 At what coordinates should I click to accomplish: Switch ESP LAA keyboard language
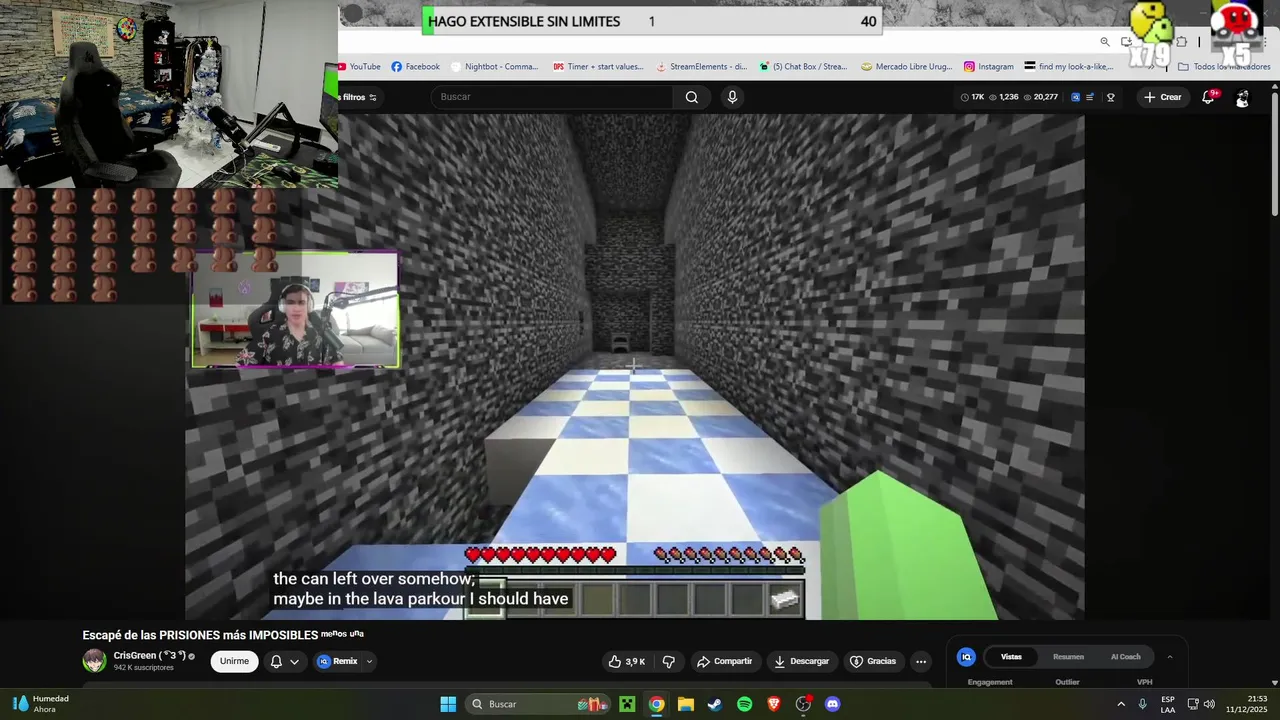pyautogui.click(x=1168, y=704)
